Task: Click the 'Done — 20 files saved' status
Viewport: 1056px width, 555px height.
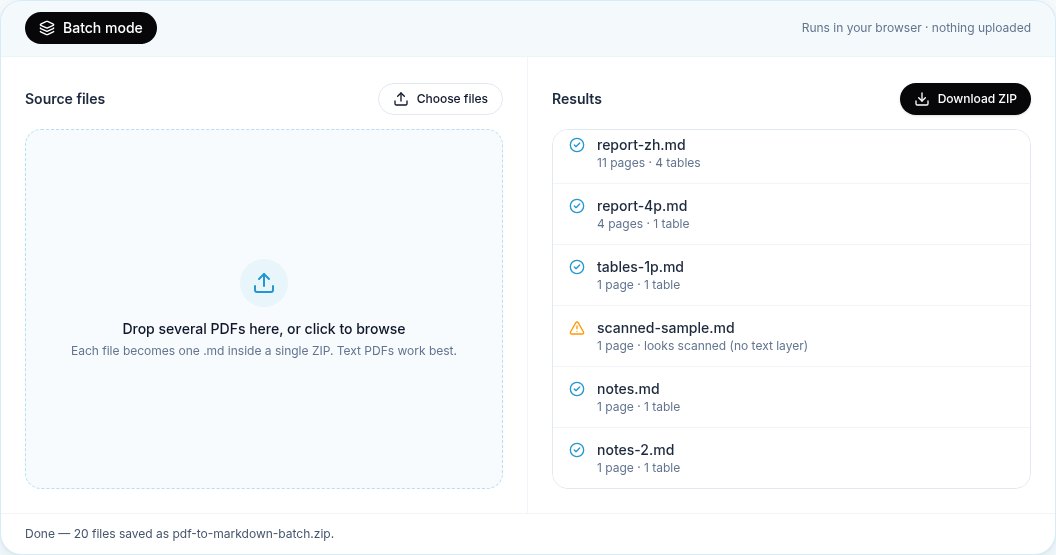Action: coord(179,533)
